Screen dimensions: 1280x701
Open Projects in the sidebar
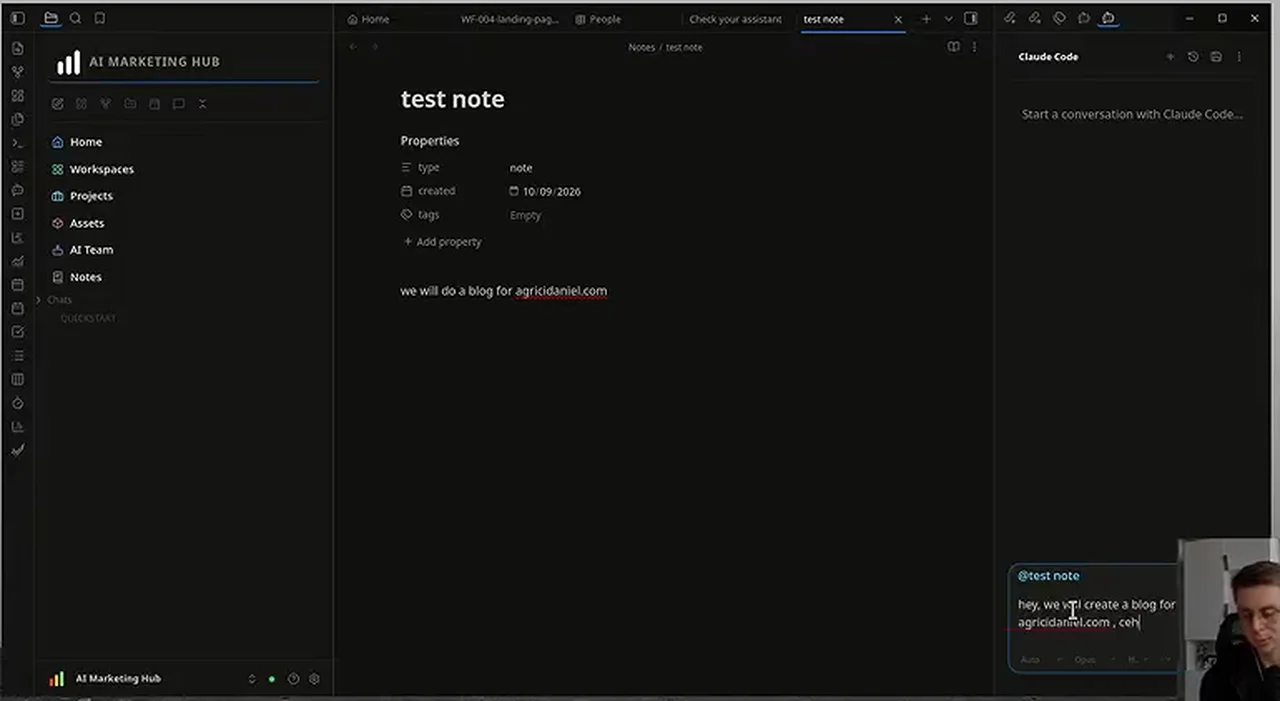coord(91,196)
